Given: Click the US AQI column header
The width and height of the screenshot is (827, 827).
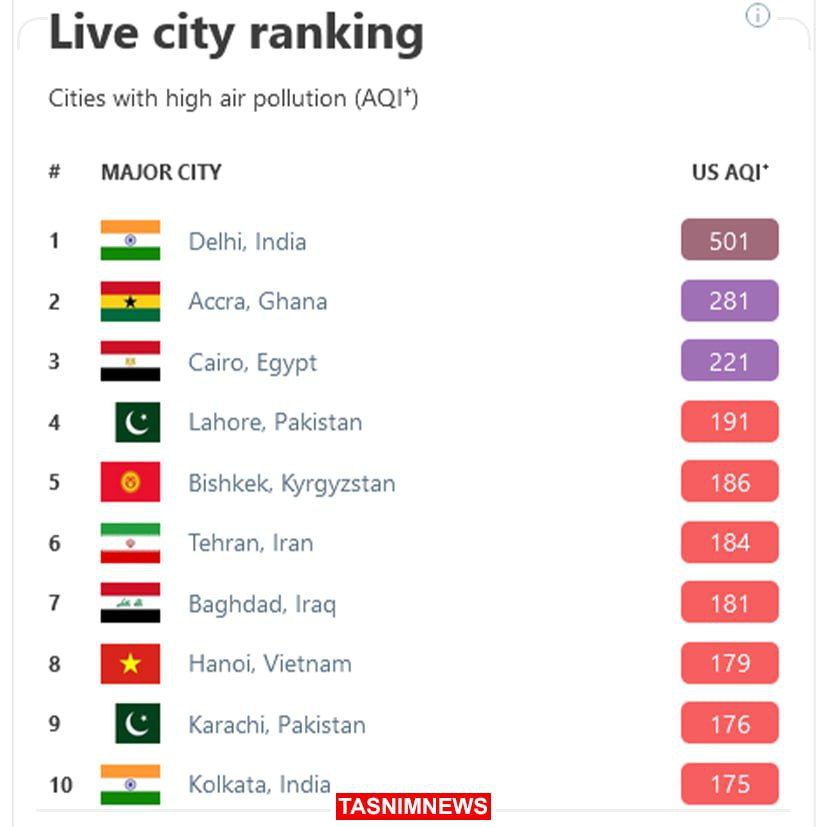Looking at the screenshot, I should click(x=730, y=172).
